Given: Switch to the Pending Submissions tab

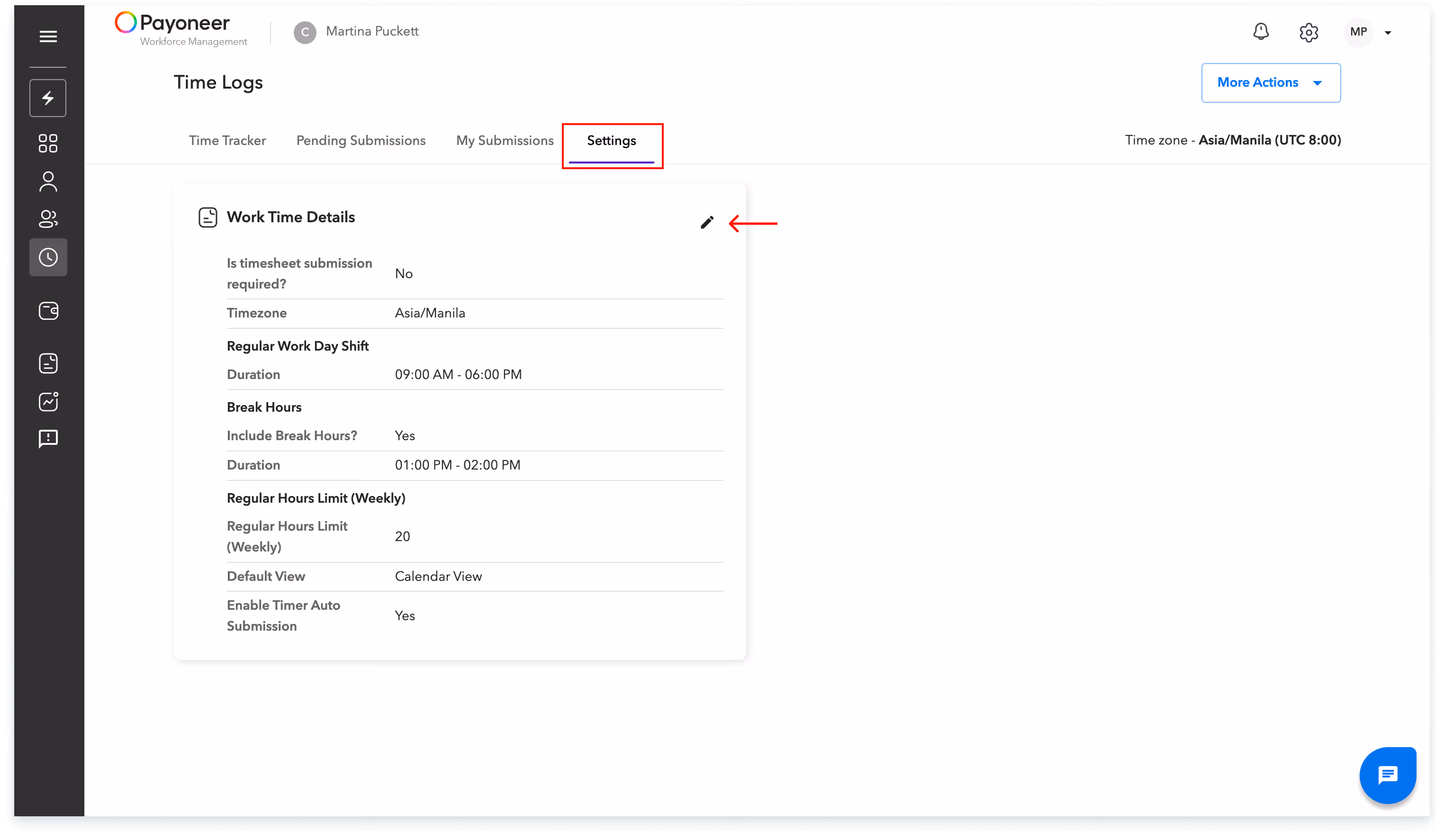Looking at the screenshot, I should click(x=361, y=140).
